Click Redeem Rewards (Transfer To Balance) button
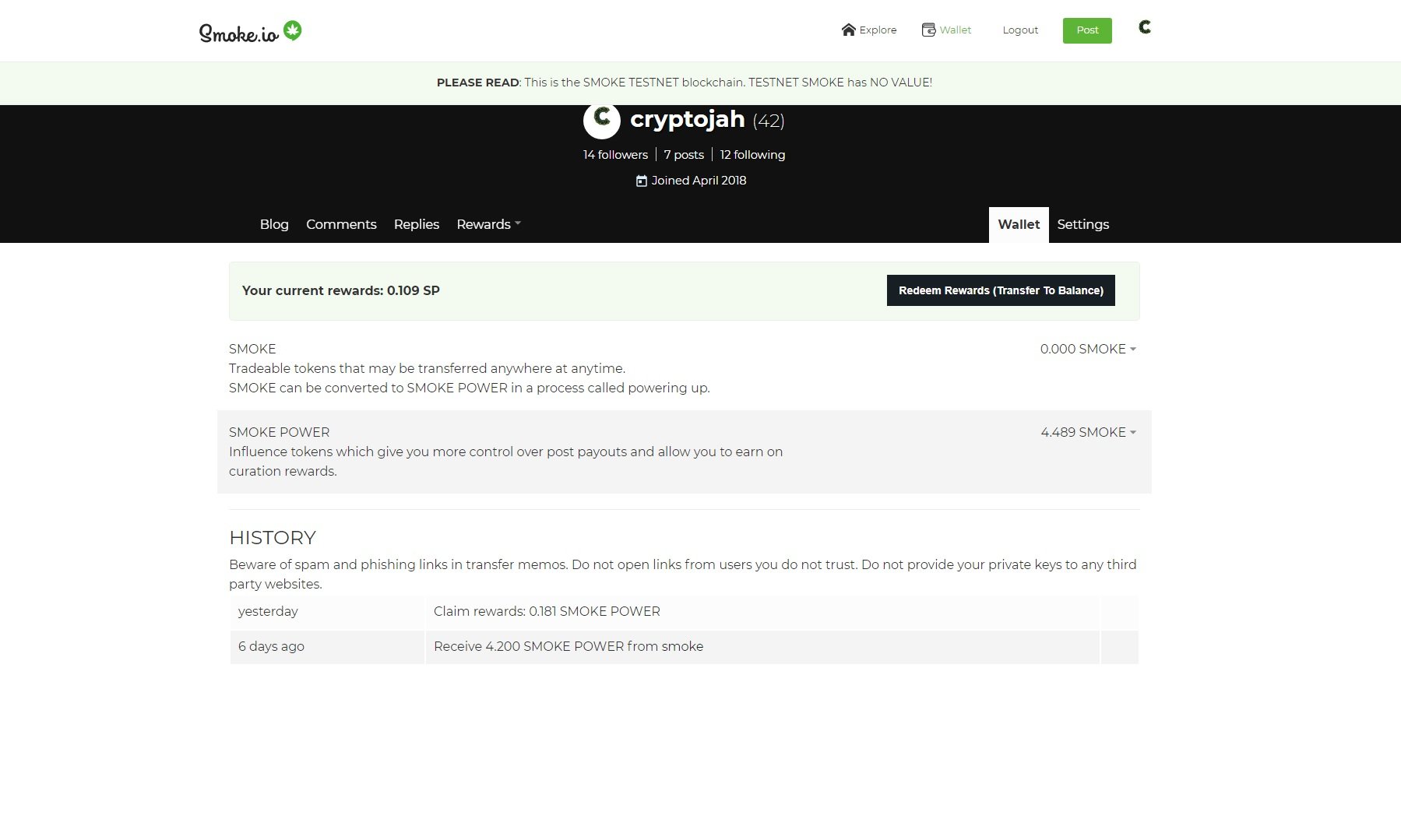Viewport: 1401px width, 840px height. pyautogui.click(x=1001, y=290)
